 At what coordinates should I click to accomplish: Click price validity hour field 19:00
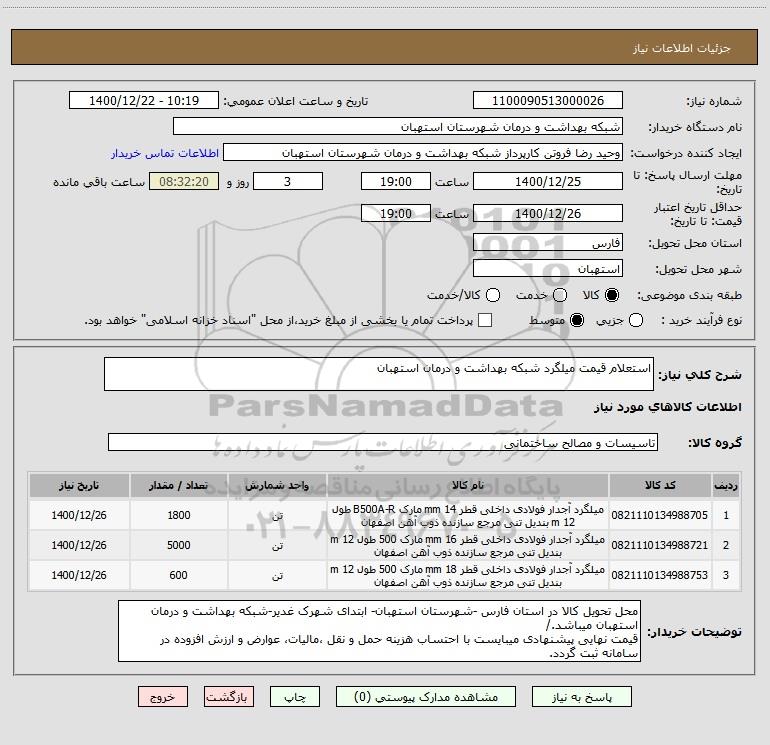[x=396, y=213]
